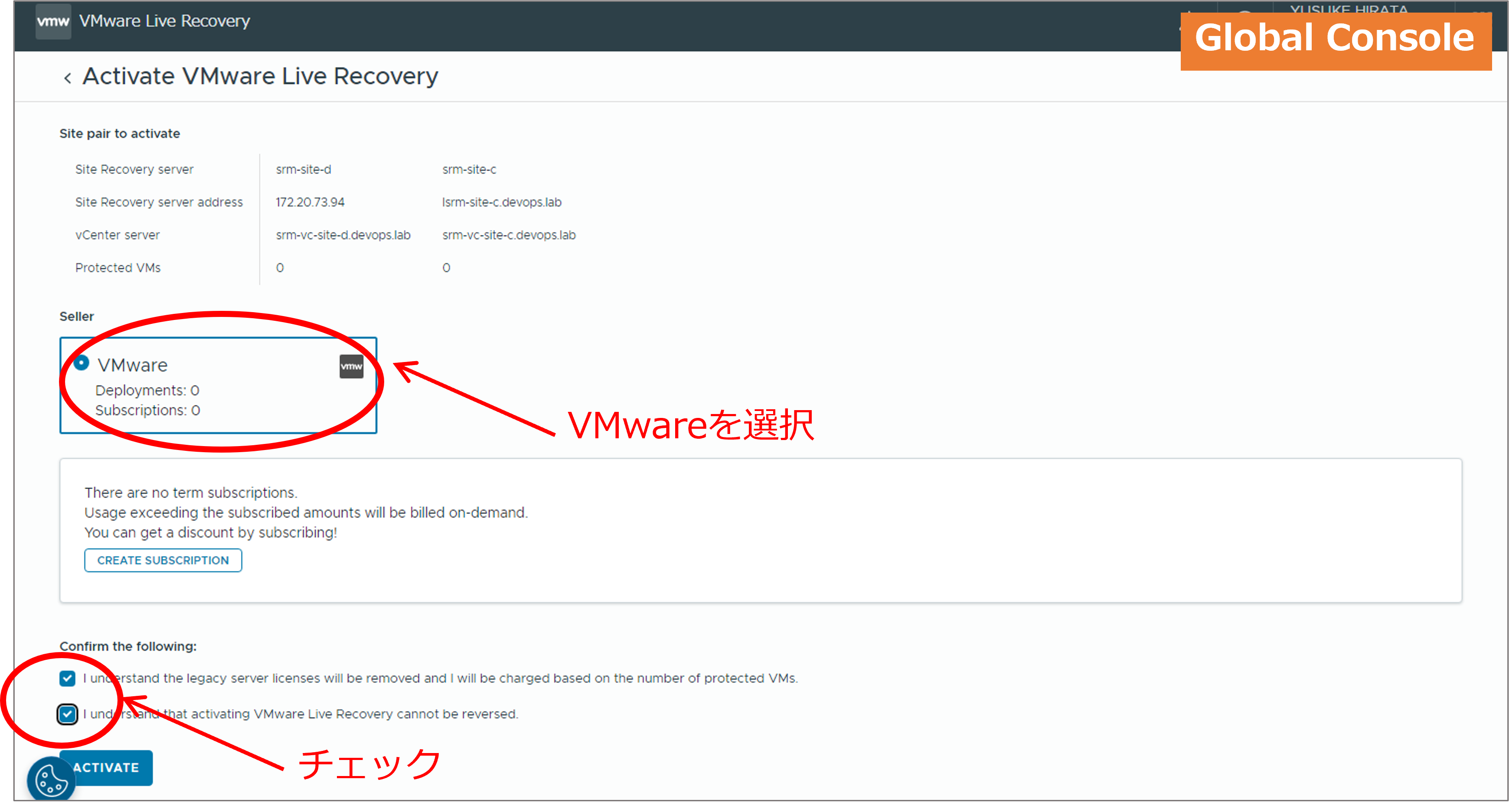Click srm-vc-site-d.devops.lab vCenter value
This screenshot has width=1509, height=812.
point(343,235)
